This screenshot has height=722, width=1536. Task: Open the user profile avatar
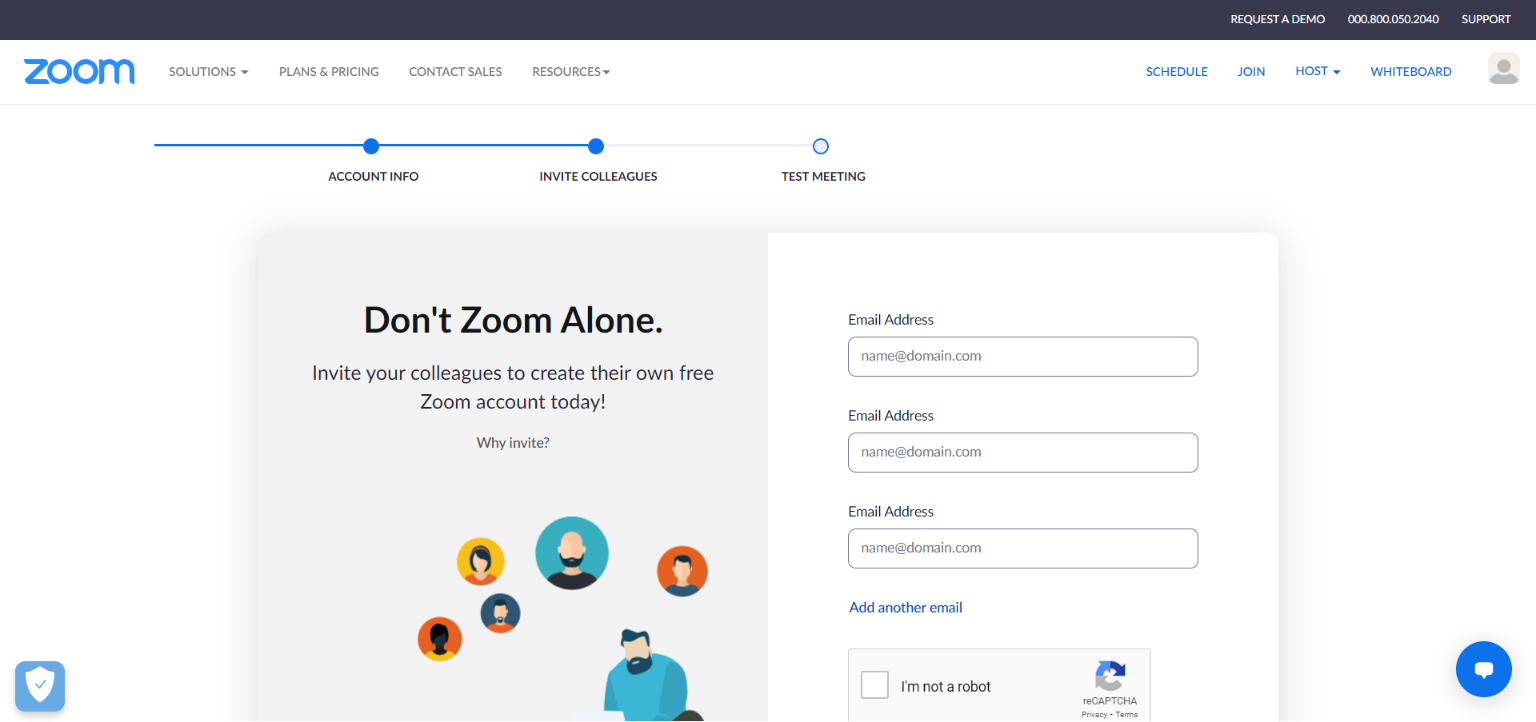1503,69
